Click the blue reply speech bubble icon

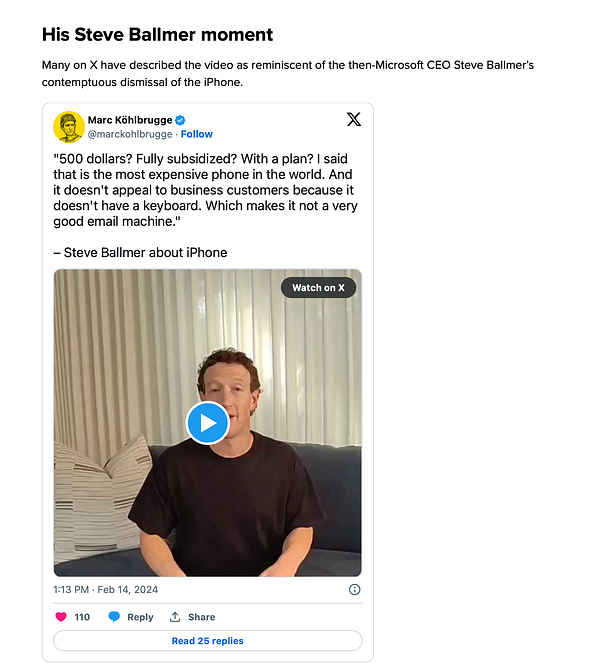pyautogui.click(x=114, y=617)
